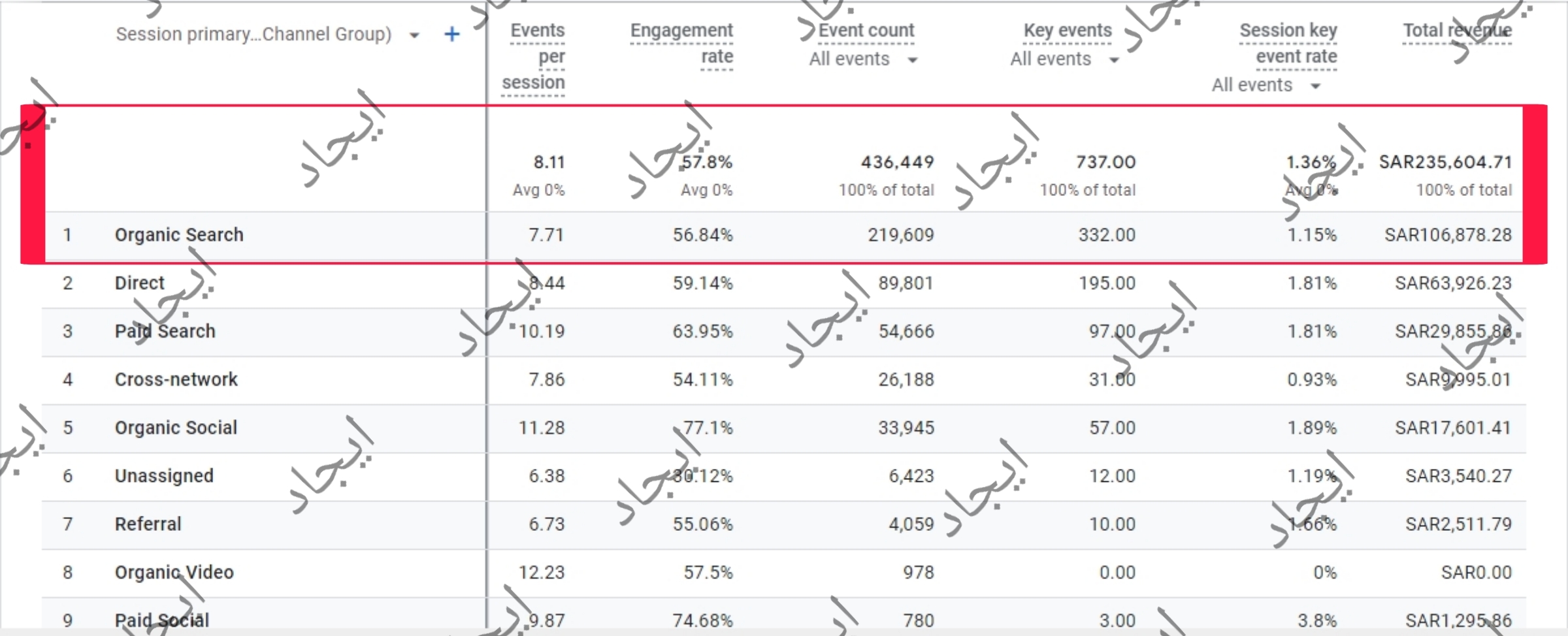1568x636 pixels.
Task: Sort by Total revenue column header
Action: click(1457, 31)
